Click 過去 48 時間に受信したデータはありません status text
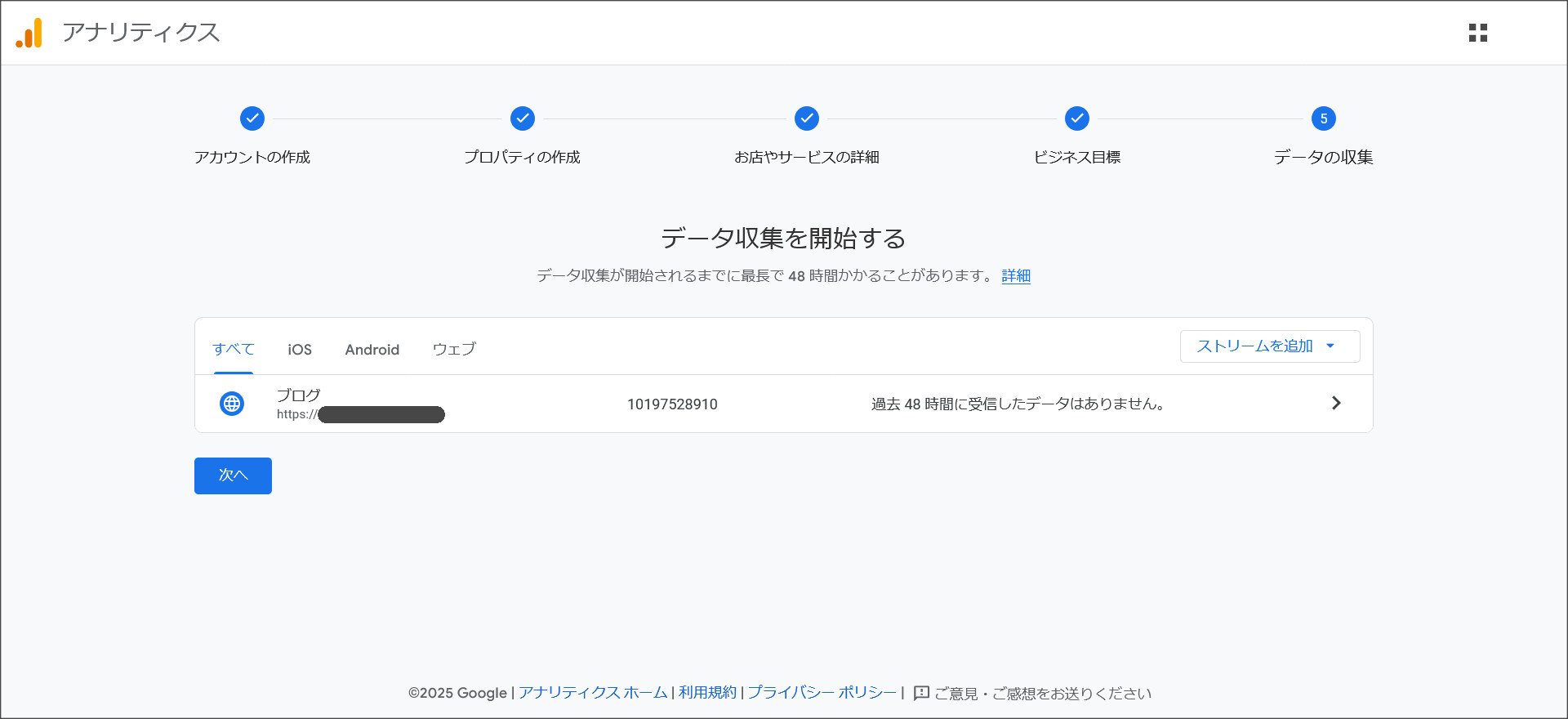1568x719 pixels. point(1018,404)
